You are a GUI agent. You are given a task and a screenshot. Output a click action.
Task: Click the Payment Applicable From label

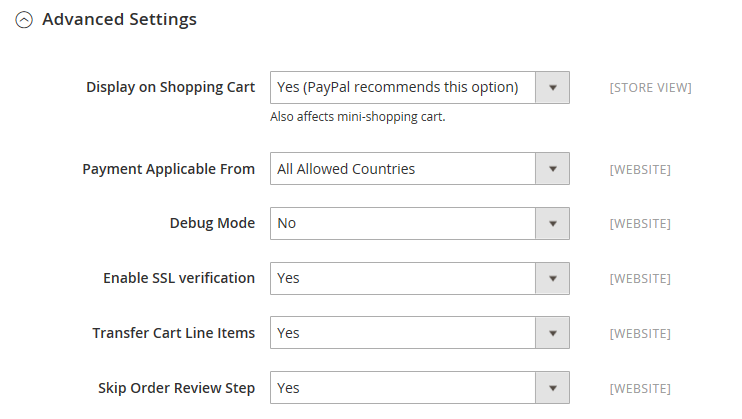point(168,169)
